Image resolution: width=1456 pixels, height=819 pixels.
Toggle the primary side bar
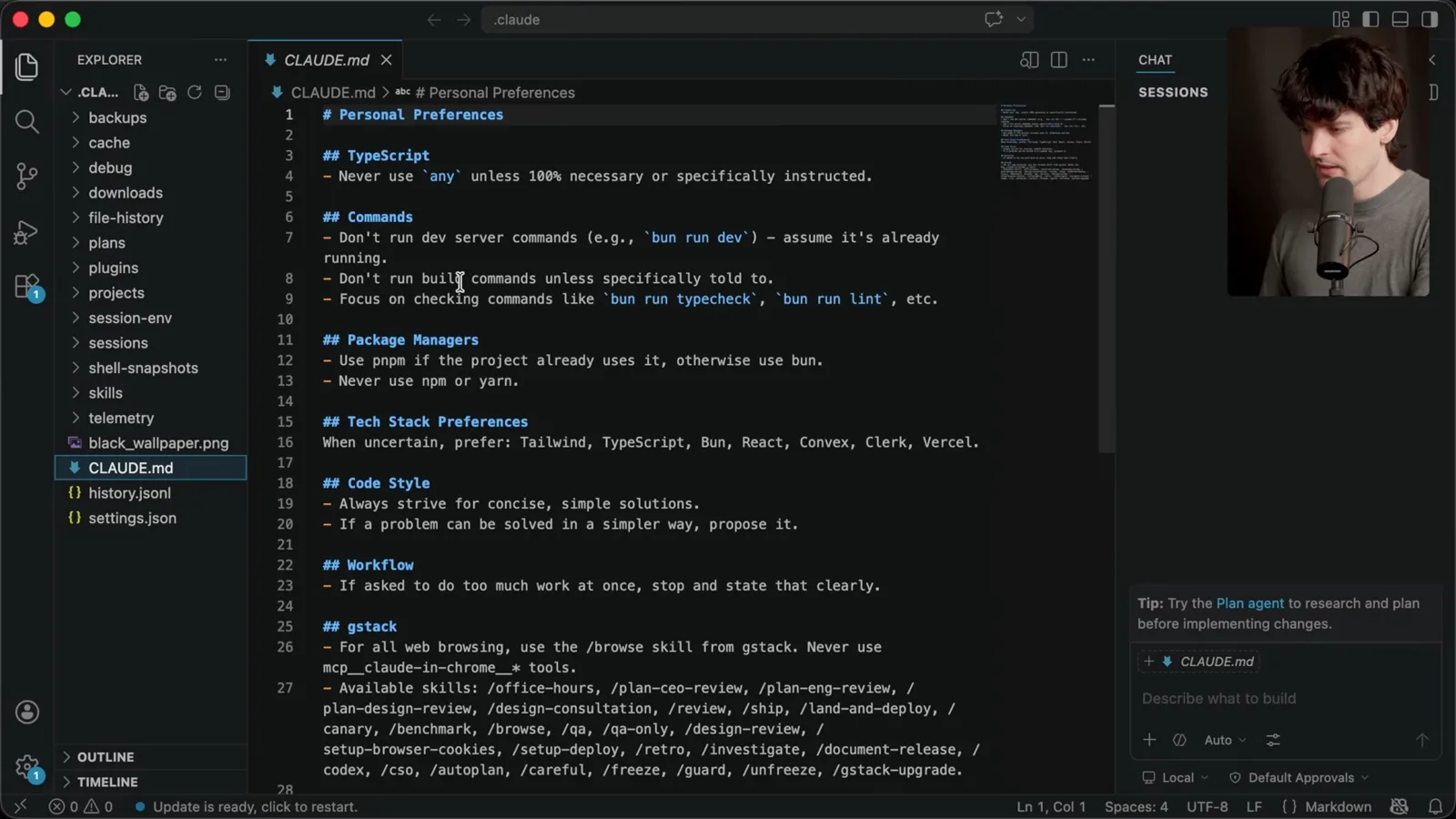pyautogui.click(x=1370, y=19)
